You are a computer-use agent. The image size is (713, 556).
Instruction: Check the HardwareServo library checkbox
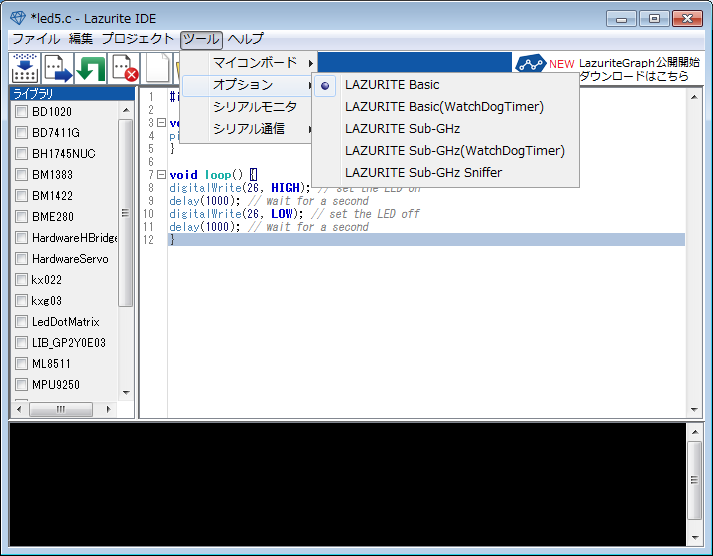pos(21,259)
